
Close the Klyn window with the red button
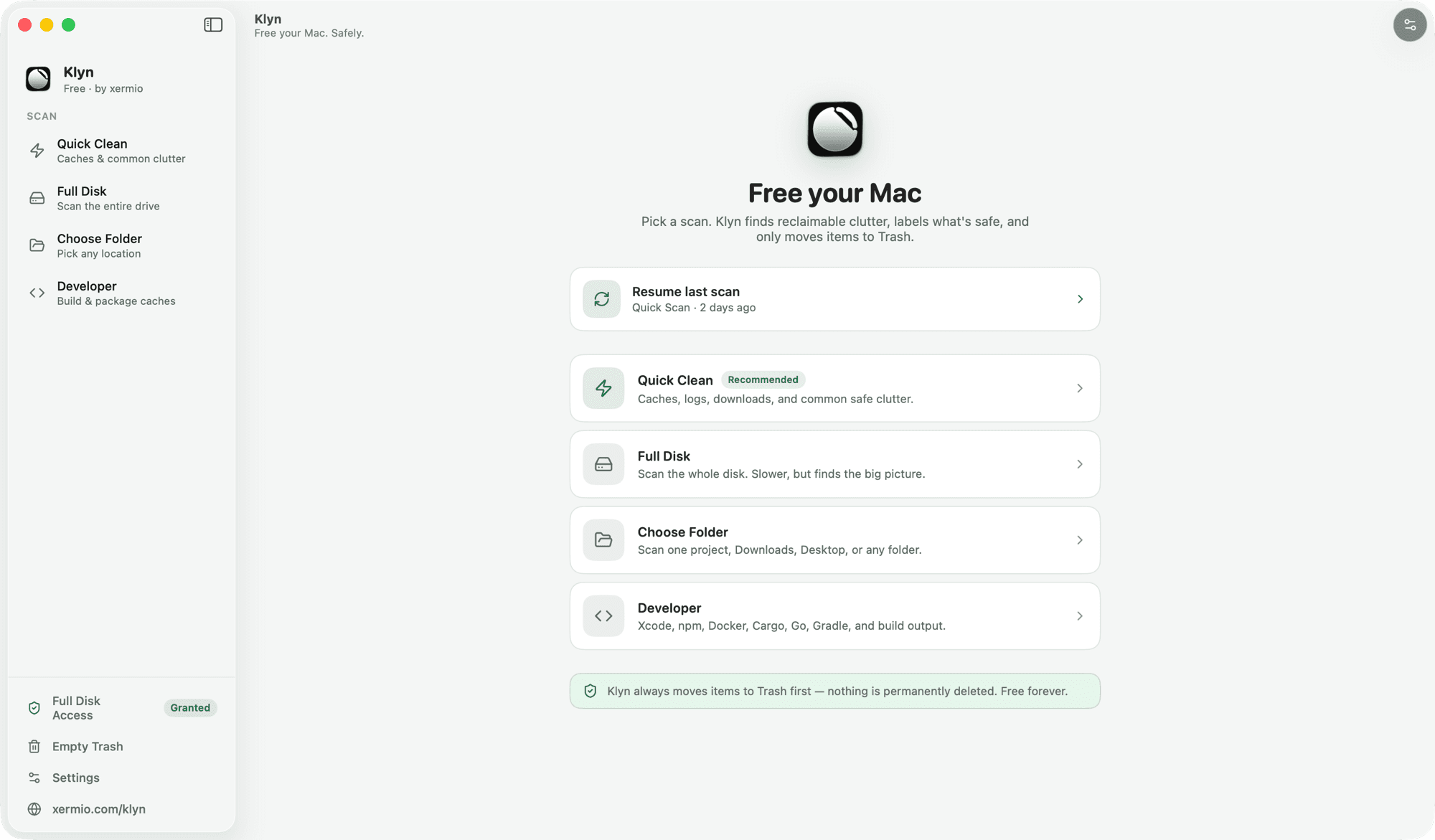coord(25,25)
